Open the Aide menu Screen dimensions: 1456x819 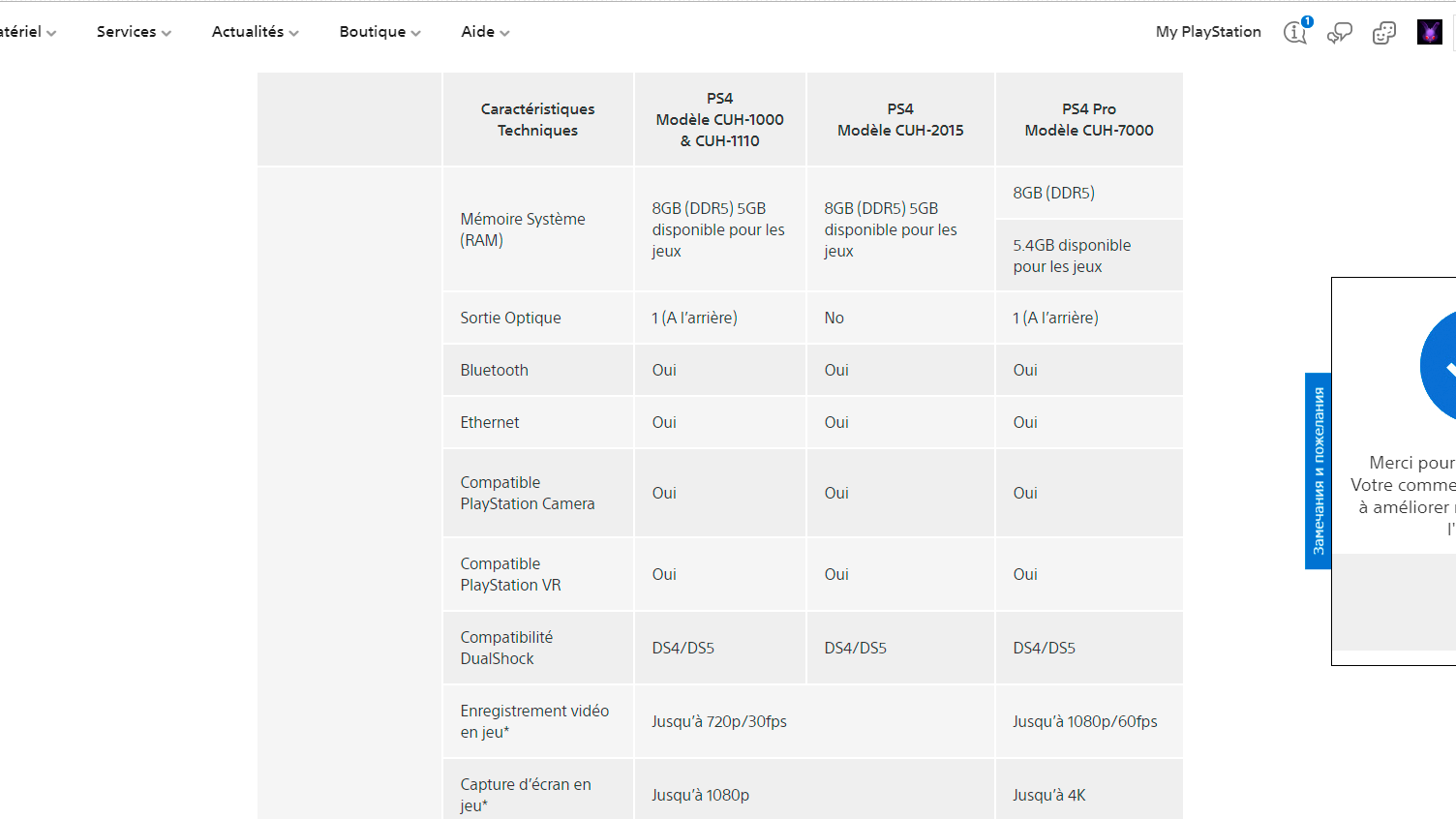[x=485, y=32]
